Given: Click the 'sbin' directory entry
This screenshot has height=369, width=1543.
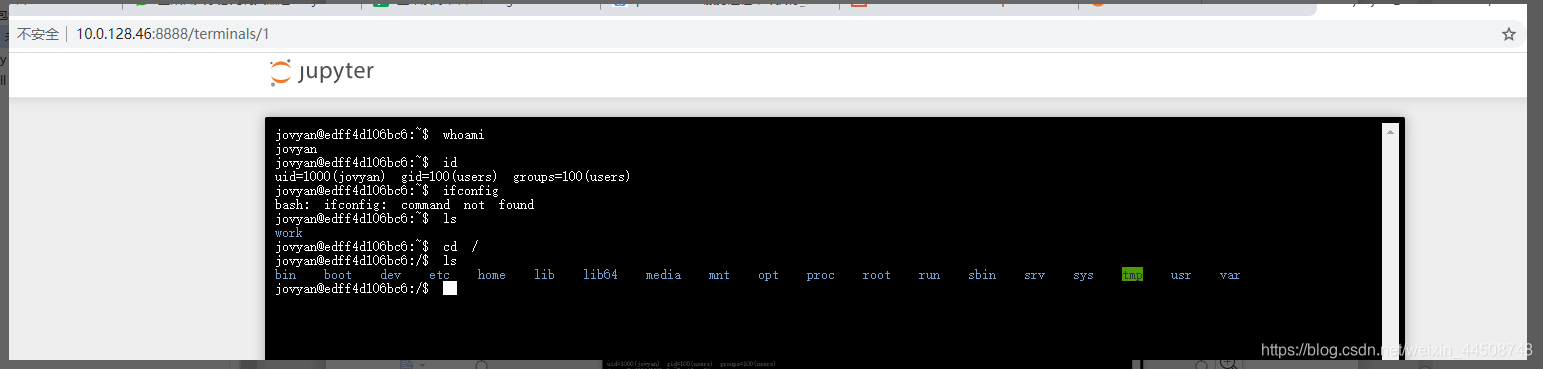Looking at the screenshot, I should [982, 275].
